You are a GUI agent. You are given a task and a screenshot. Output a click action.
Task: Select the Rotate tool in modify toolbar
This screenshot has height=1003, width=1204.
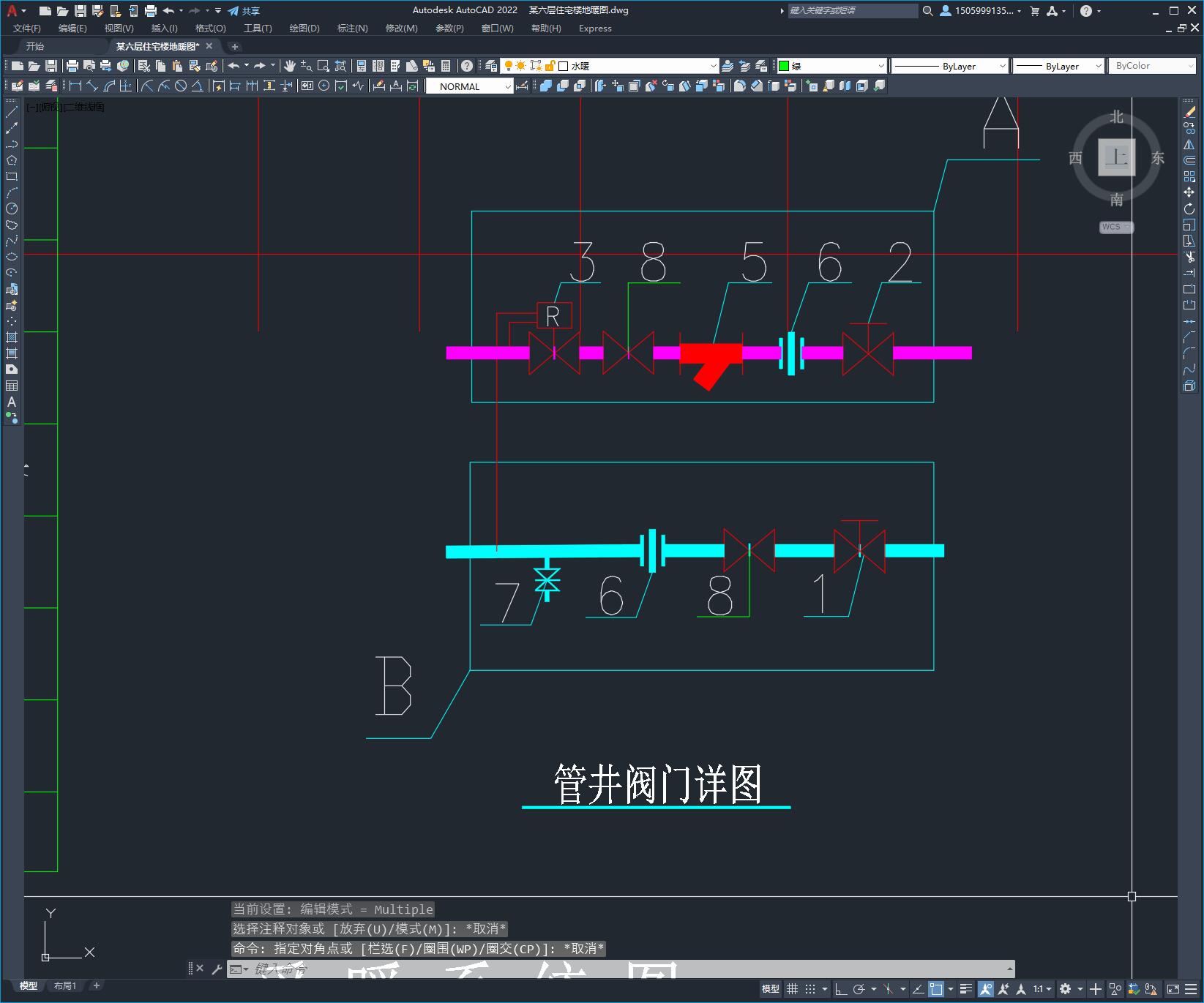(1189, 209)
